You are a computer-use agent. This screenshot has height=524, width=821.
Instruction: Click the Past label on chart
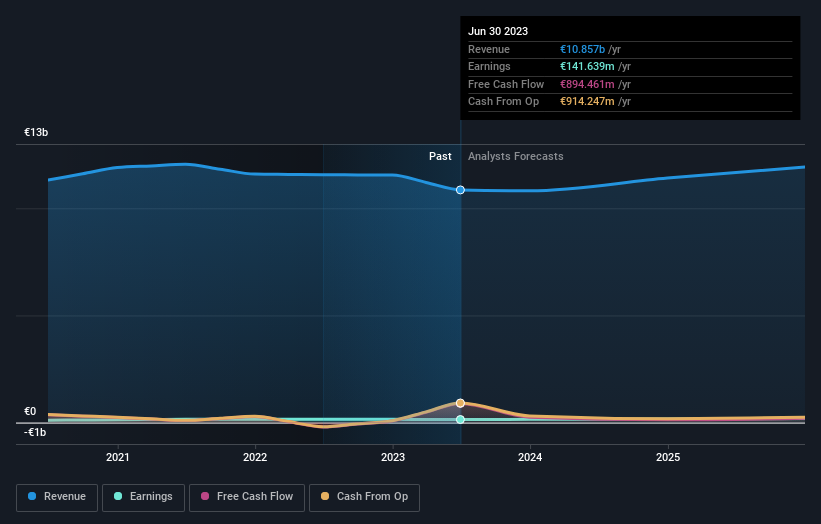tap(440, 157)
